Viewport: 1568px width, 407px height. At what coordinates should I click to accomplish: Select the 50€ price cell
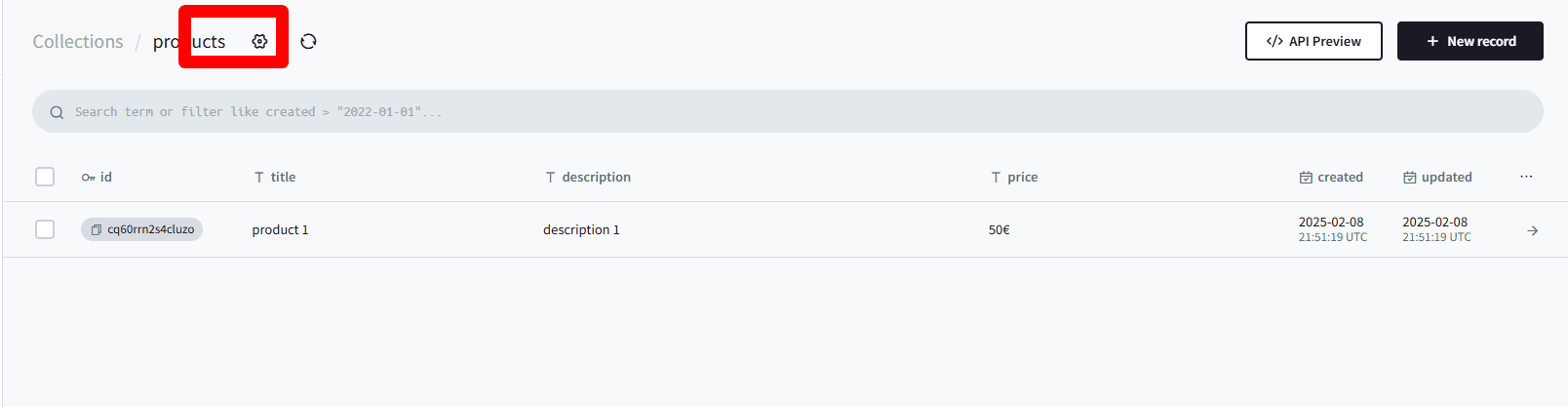coord(1000,229)
